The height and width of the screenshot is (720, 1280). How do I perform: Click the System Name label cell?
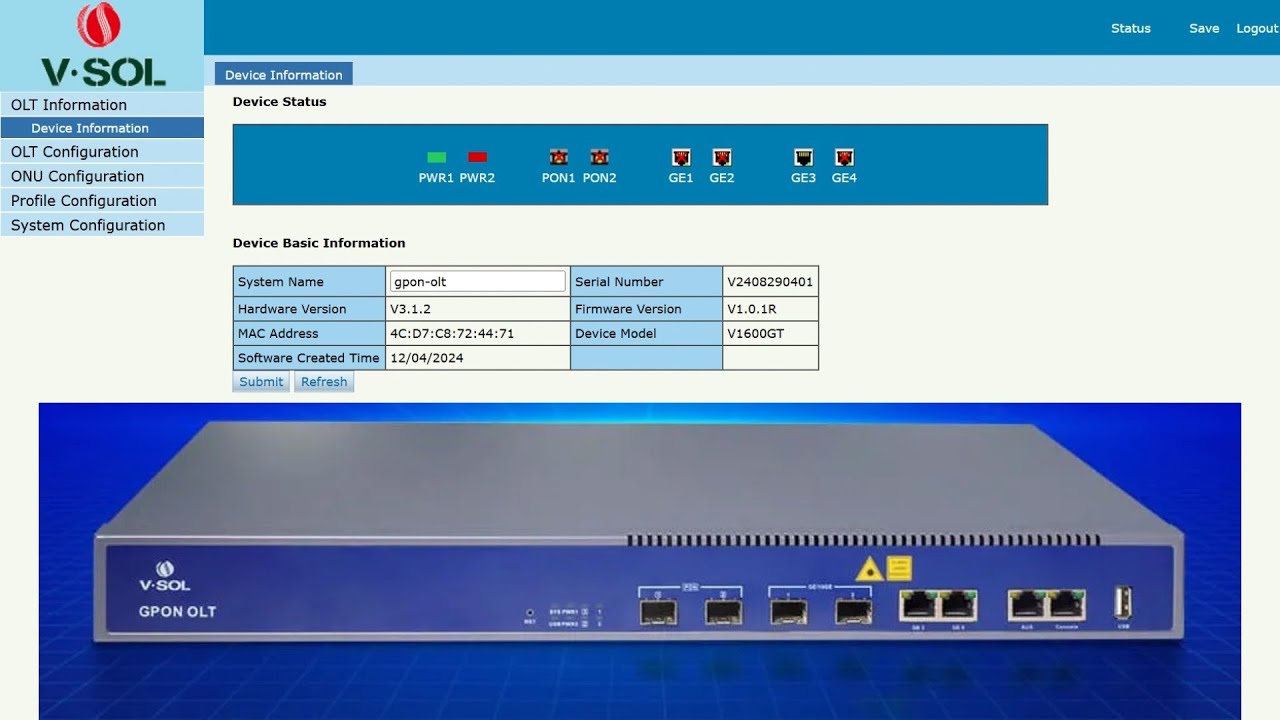click(309, 282)
